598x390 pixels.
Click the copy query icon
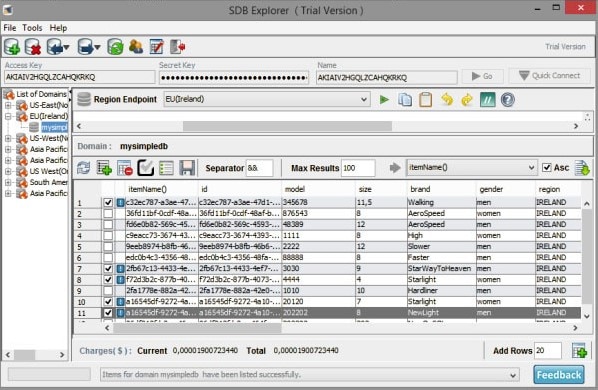pos(405,100)
